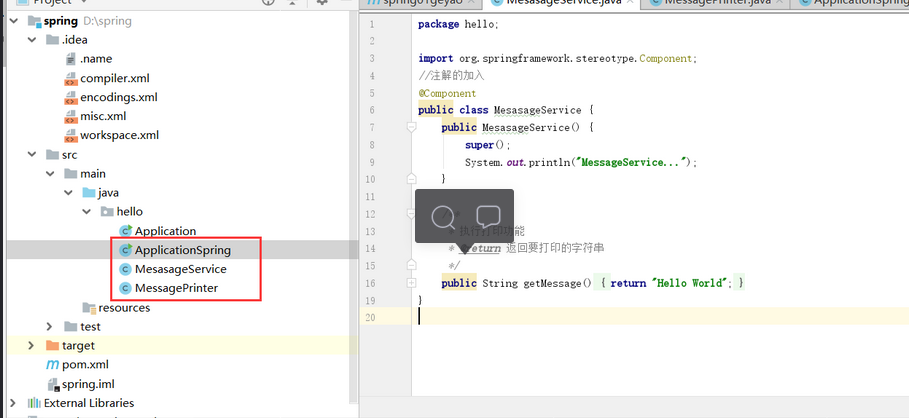Image resolution: width=909 pixels, height=418 pixels.
Task: Click fold end marker at line 10
Action: [x=412, y=179]
